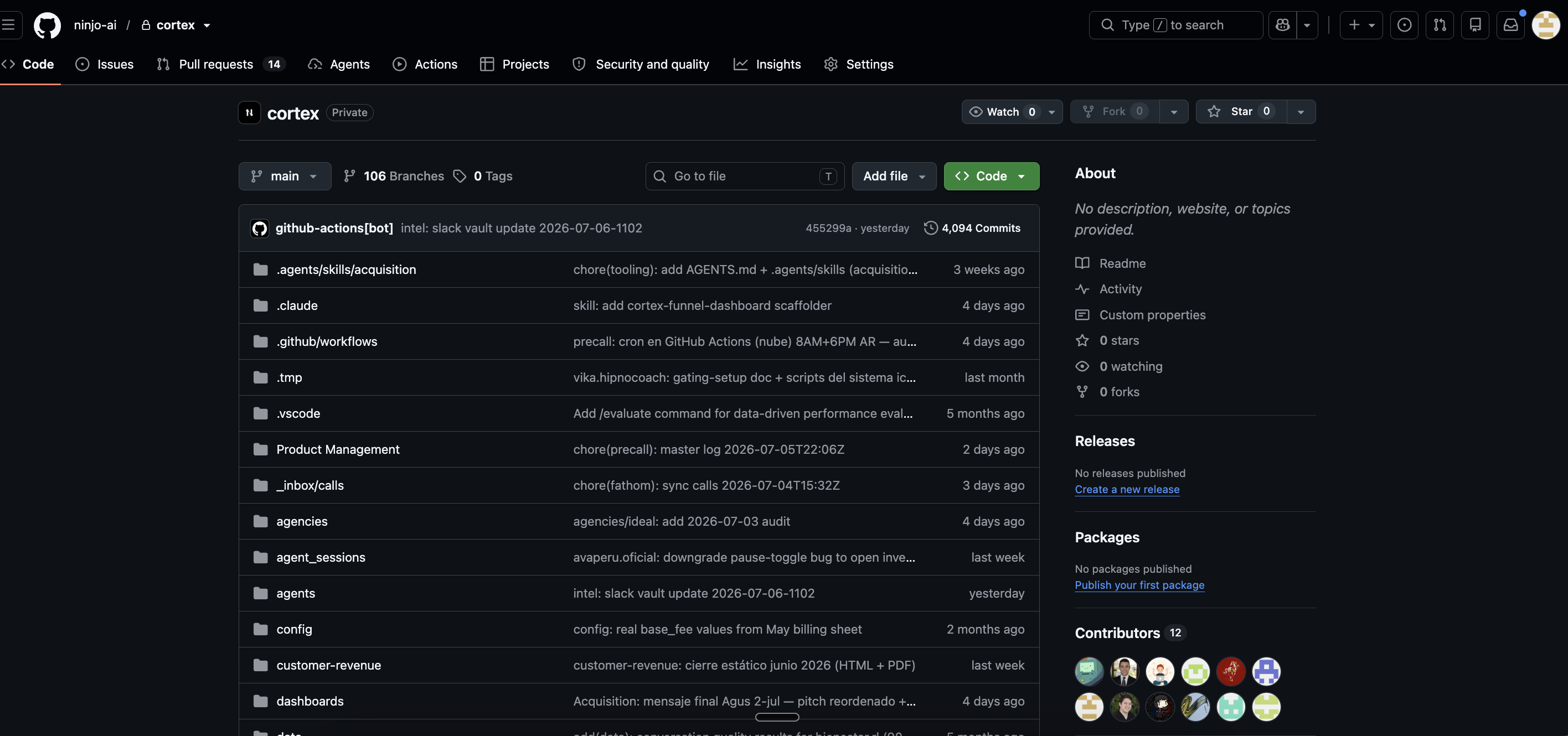Screen dimensions: 1568x736
Task: Star the cortex repository
Action: coord(1241,111)
